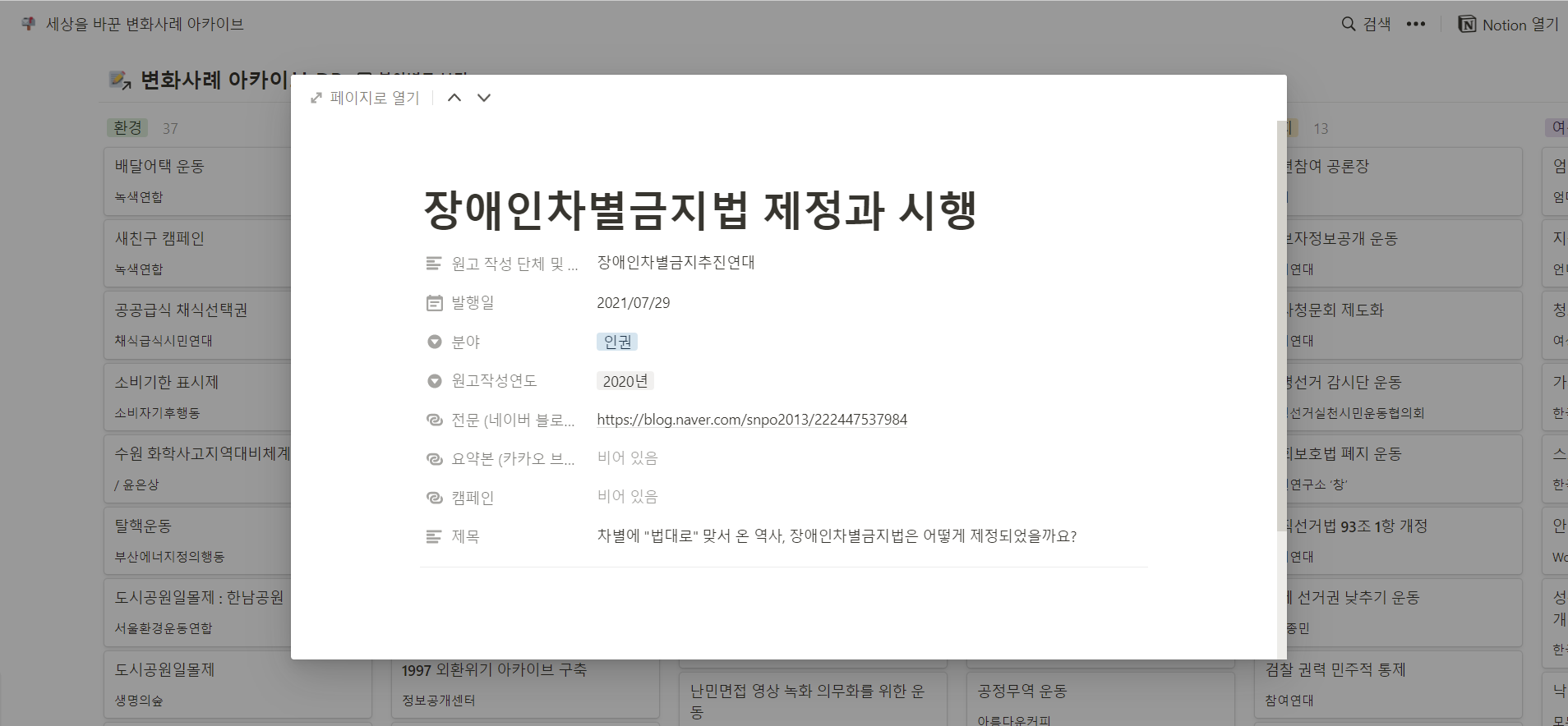Click the expand arrows open-as-page icon
Screen dimensions: 1568x726
tap(316, 99)
